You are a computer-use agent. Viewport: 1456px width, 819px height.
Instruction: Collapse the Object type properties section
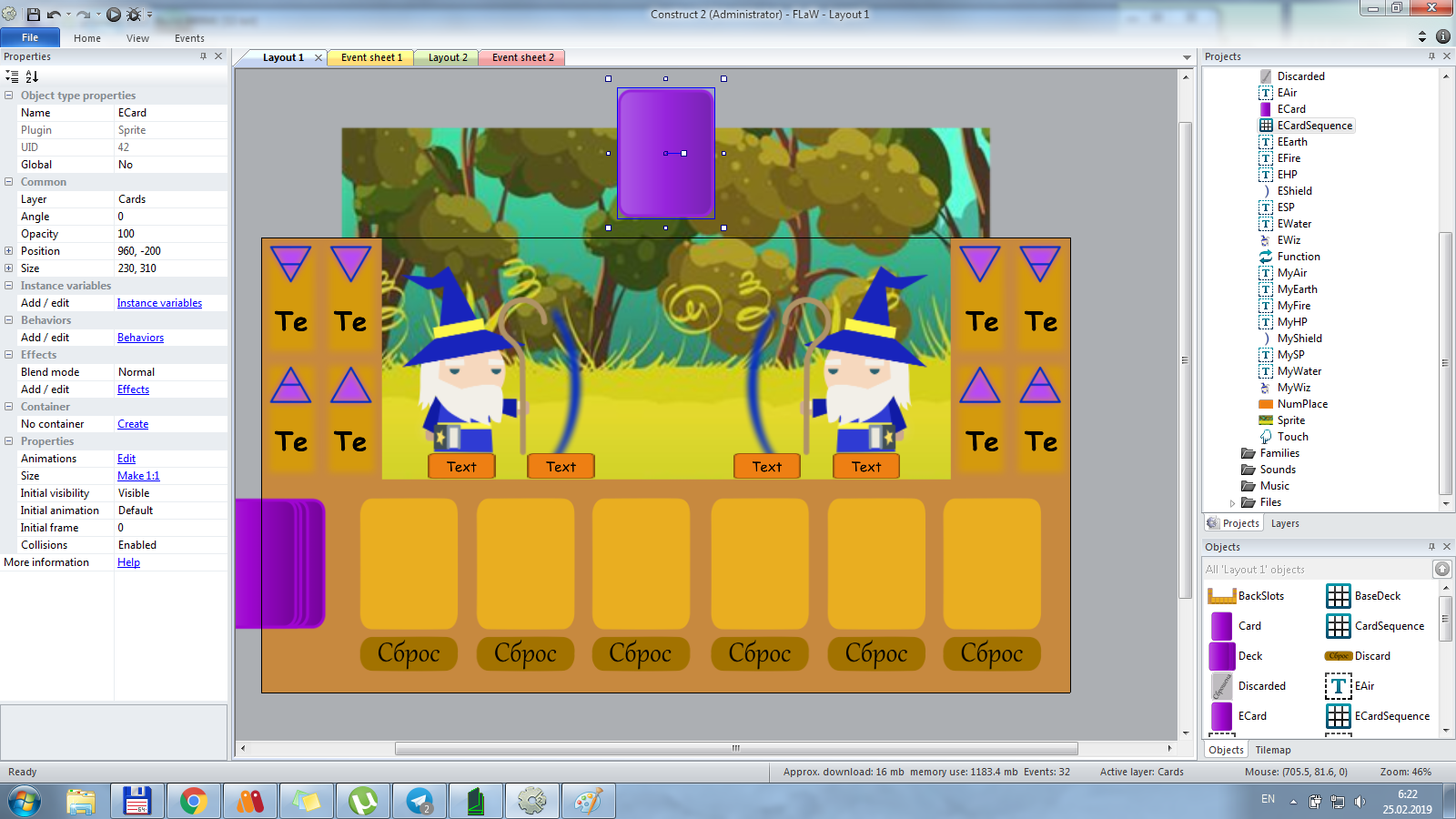pos(8,96)
